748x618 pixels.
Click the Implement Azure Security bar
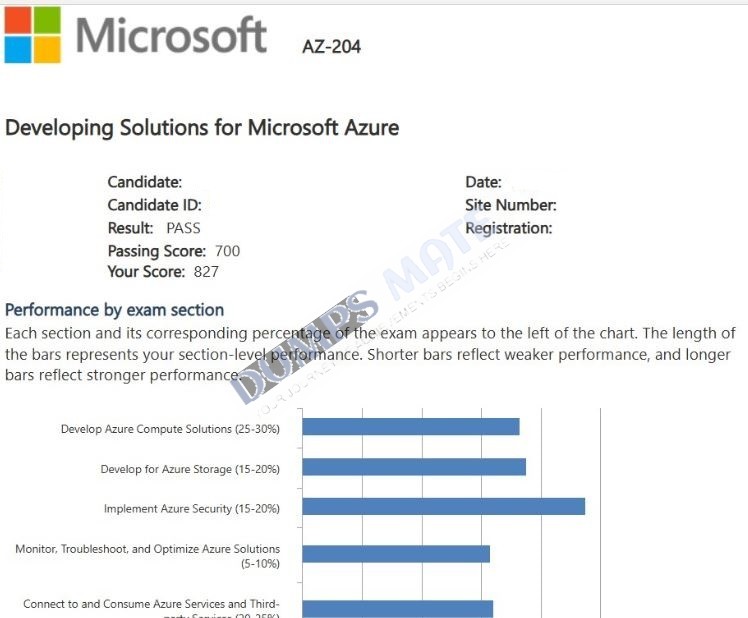(x=444, y=506)
